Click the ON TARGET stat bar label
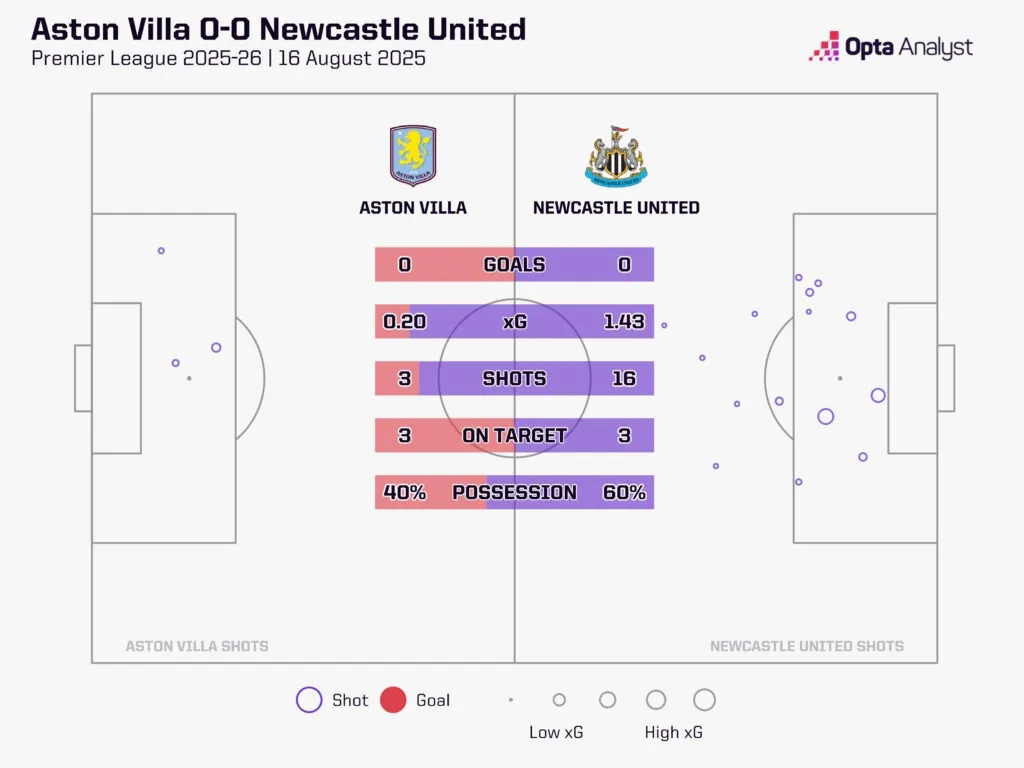Screen dimensions: 1024x768 pos(514,436)
